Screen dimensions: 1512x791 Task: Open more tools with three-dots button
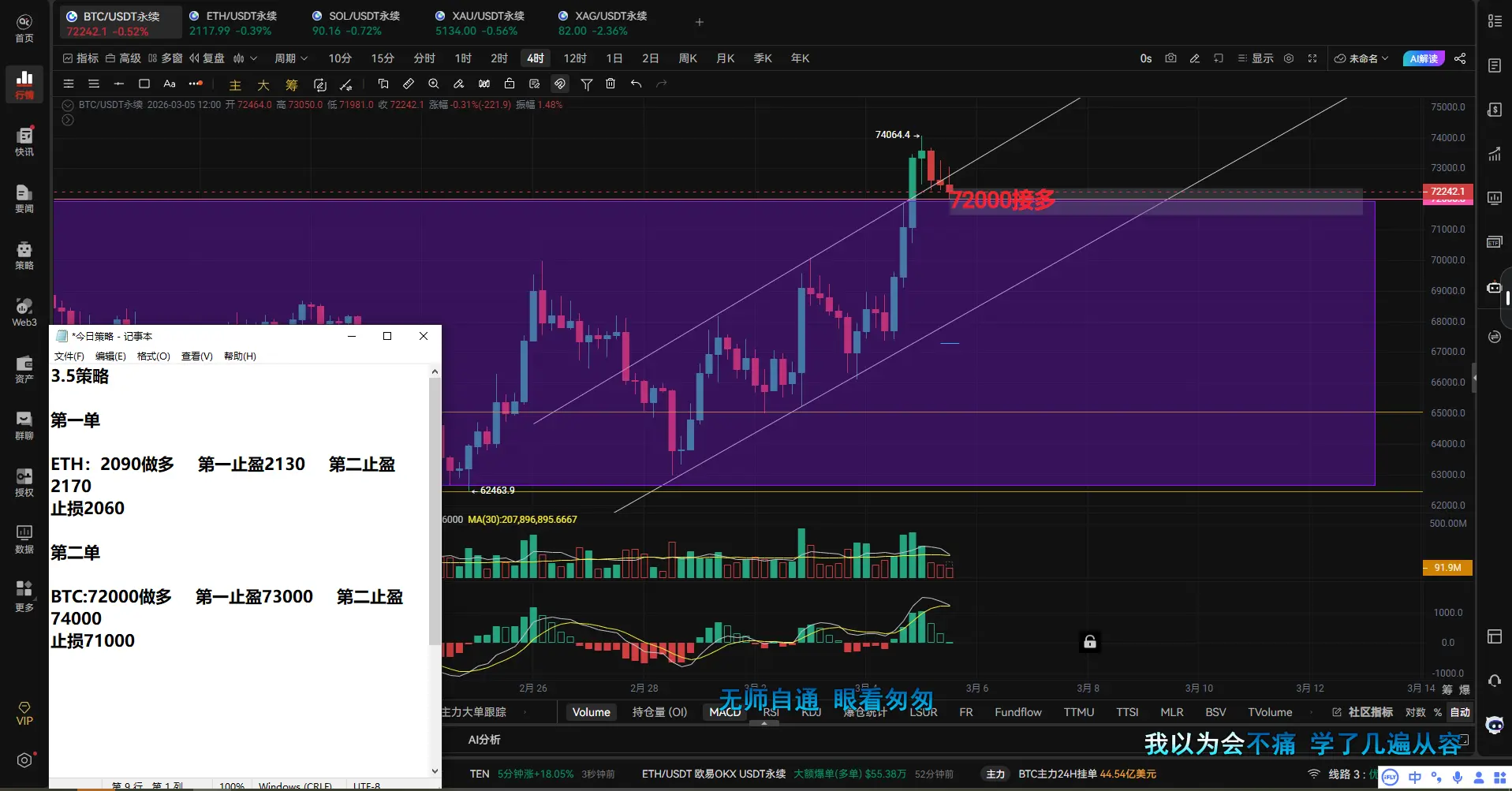(x=196, y=84)
